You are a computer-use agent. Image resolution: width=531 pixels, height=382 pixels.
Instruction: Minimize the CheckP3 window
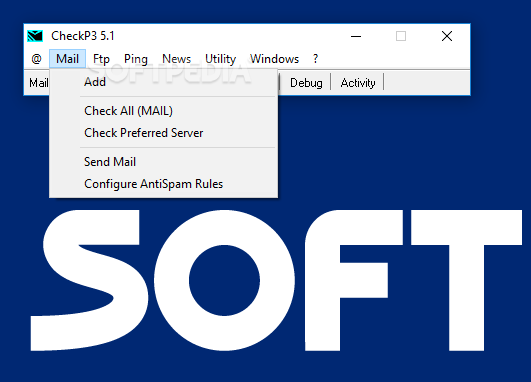[356, 36]
